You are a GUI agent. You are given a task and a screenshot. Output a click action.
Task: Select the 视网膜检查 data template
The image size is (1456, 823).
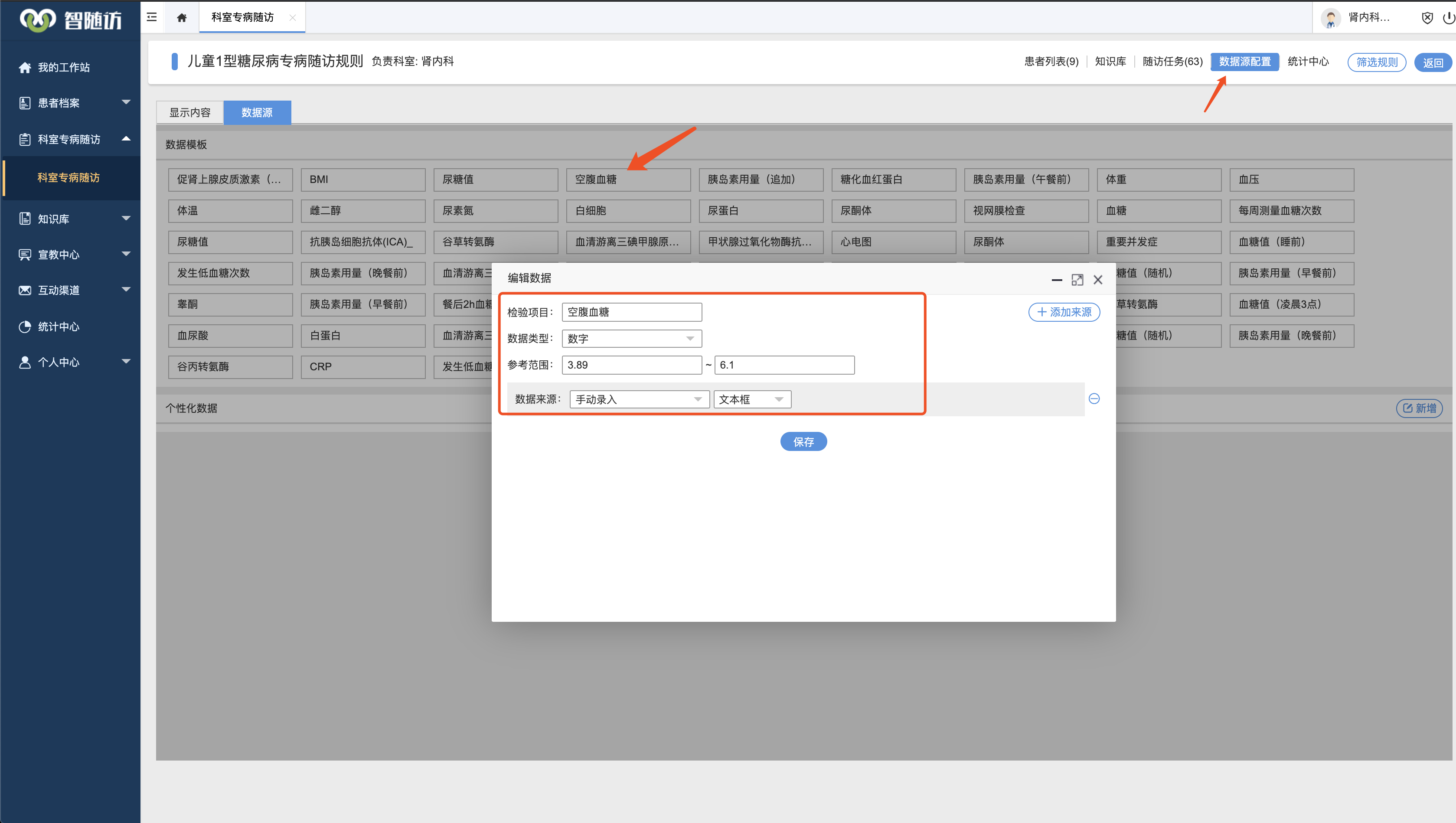point(1026,210)
